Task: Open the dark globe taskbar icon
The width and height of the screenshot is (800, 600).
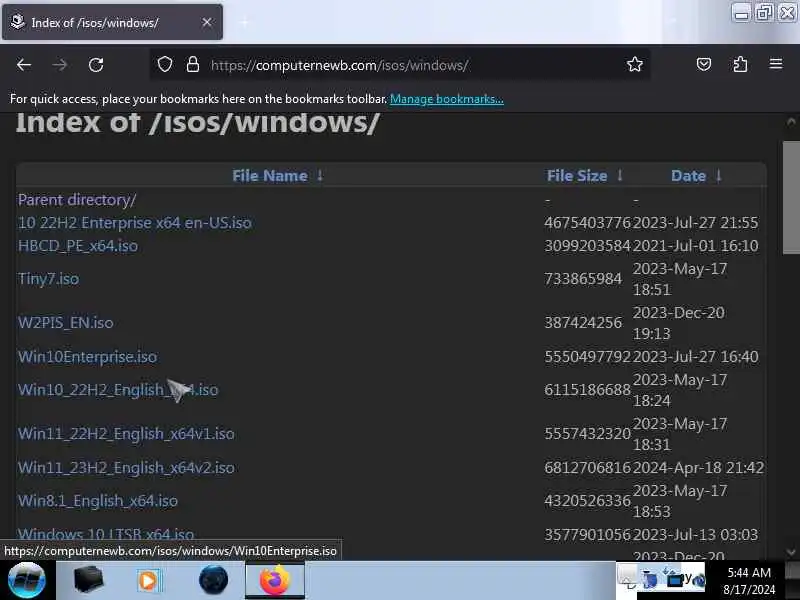Action: pyautogui.click(x=213, y=580)
